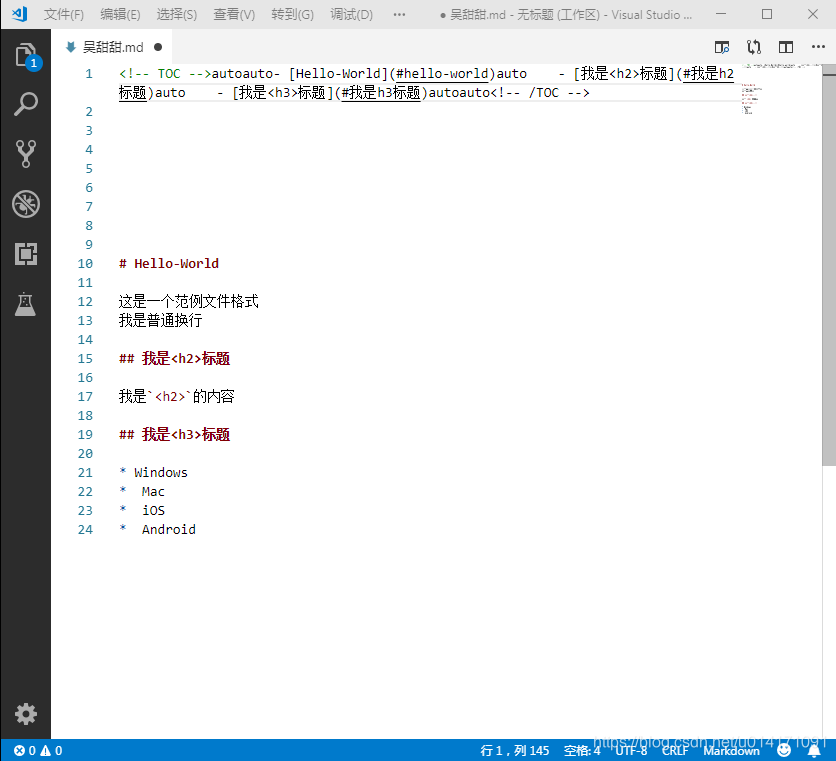The height and width of the screenshot is (761, 836).
Task: Click the errors count in status bar
Action: coord(25,750)
